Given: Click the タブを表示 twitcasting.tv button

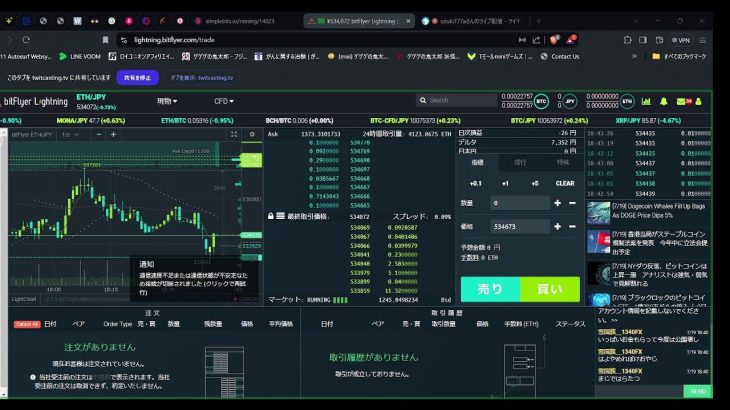Looking at the screenshot, I should [202, 78].
